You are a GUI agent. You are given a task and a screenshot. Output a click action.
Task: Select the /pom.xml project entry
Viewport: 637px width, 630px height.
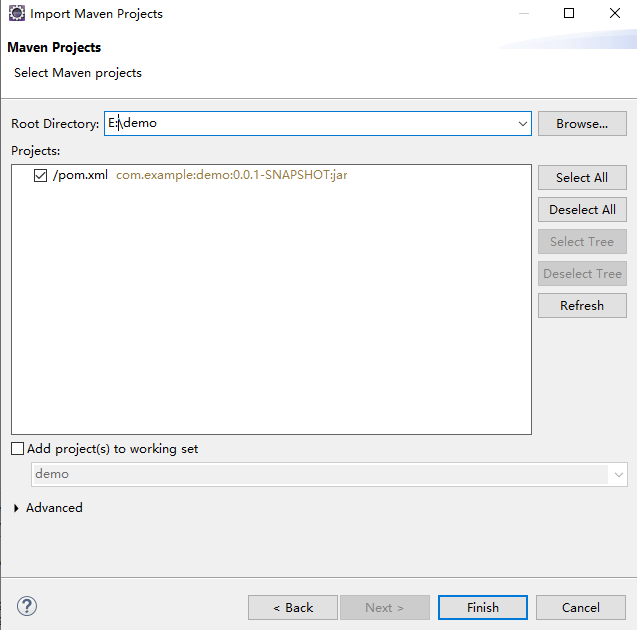coord(80,175)
